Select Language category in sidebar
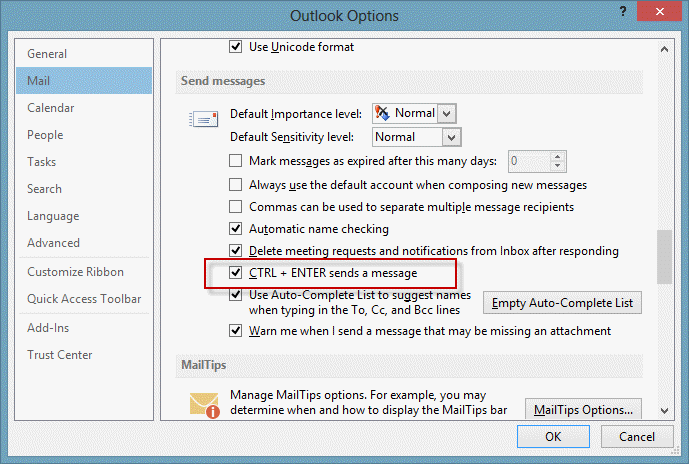The image size is (689, 464). click(x=84, y=216)
